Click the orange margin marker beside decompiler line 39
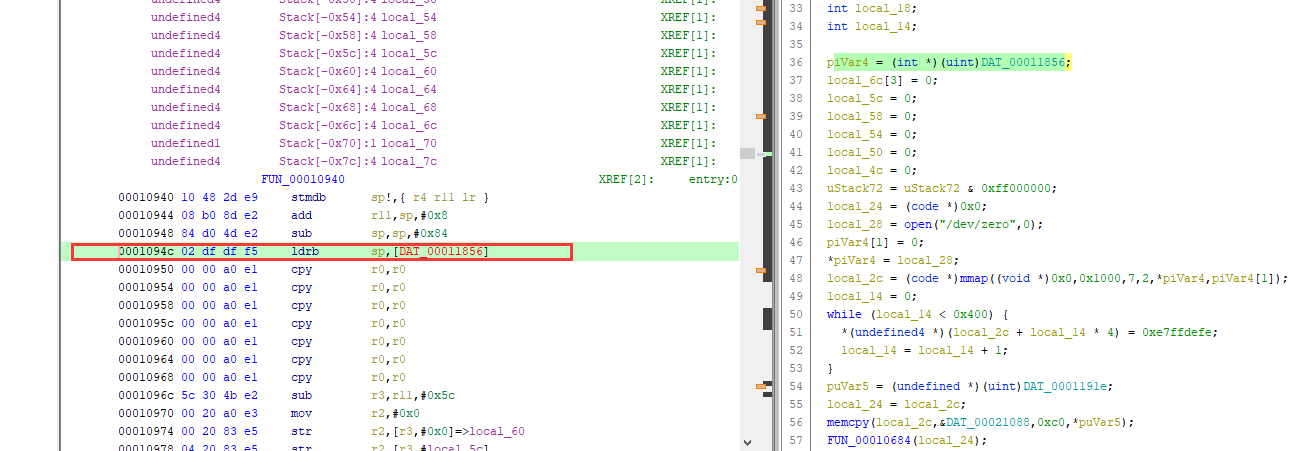 point(760,117)
